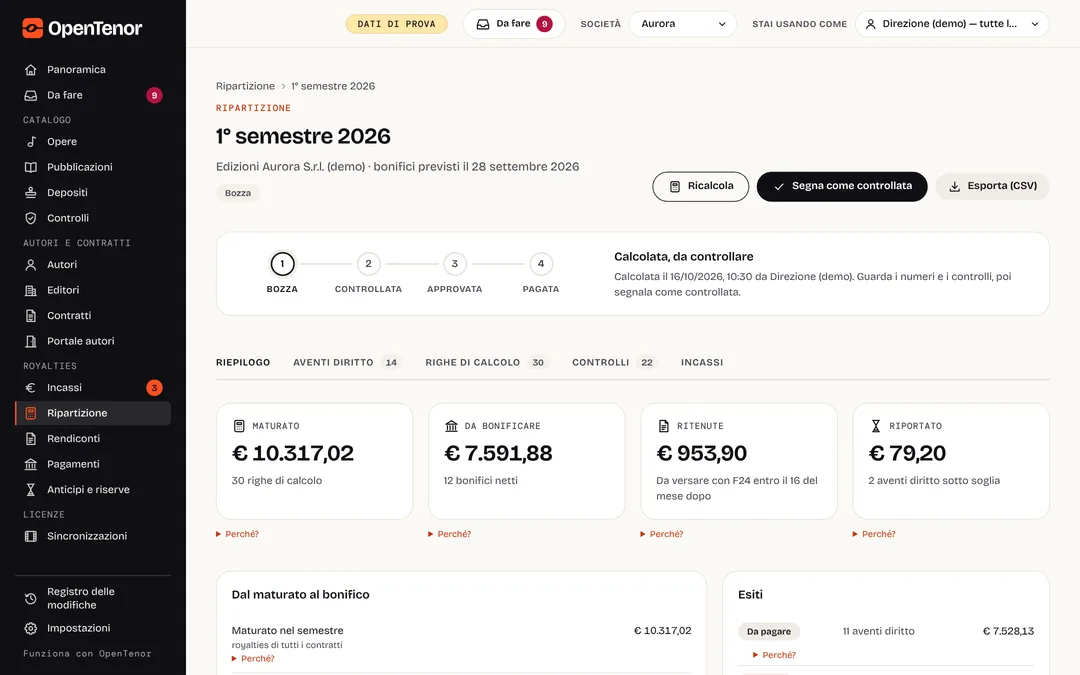Viewport: 1080px width, 675px height.
Task: Click the Ripartizione breadcrumb link
Action: coord(245,86)
